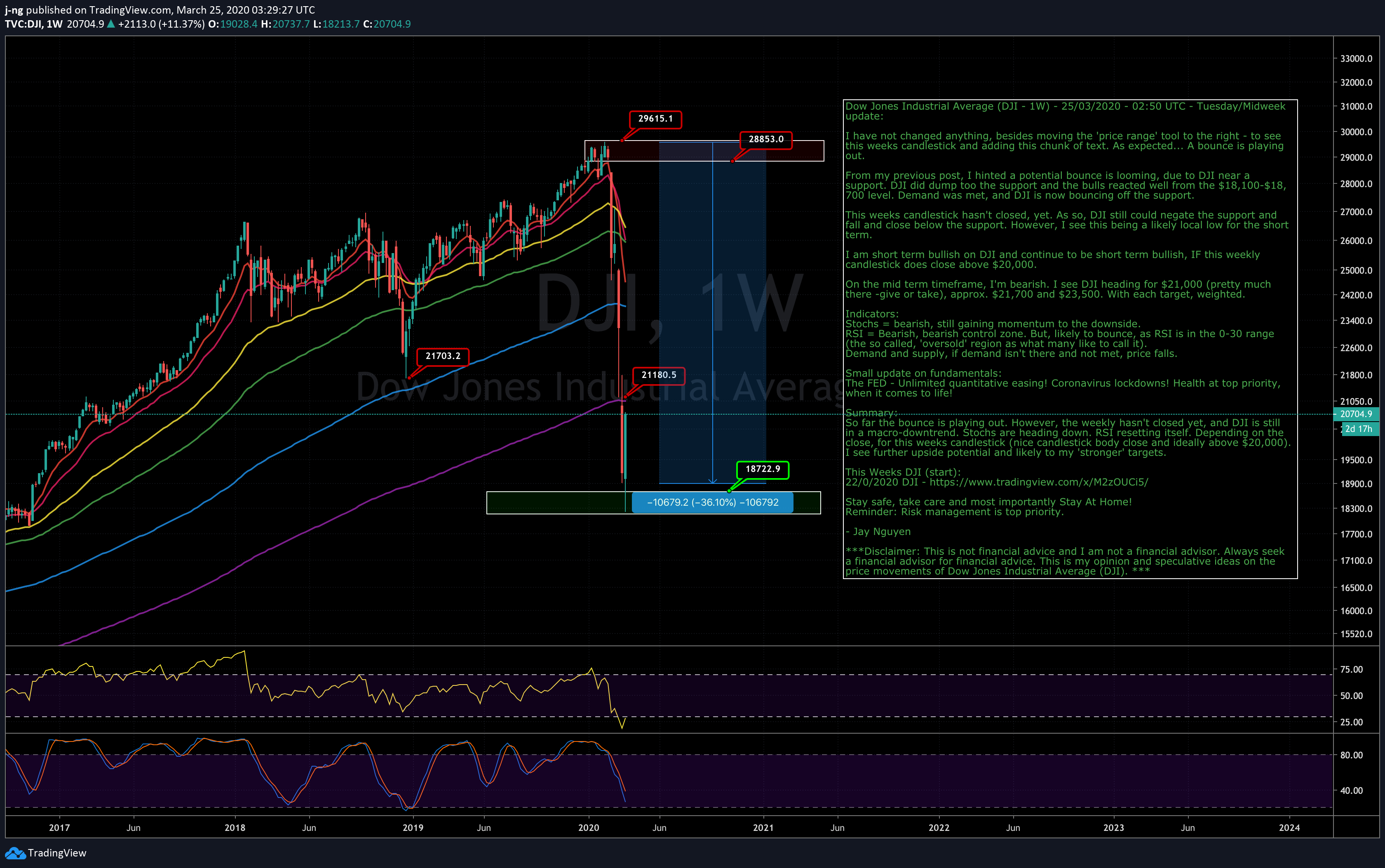Click the open value 19028.4
Image resolution: width=1385 pixels, height=868 pixels.
point(238,24)
